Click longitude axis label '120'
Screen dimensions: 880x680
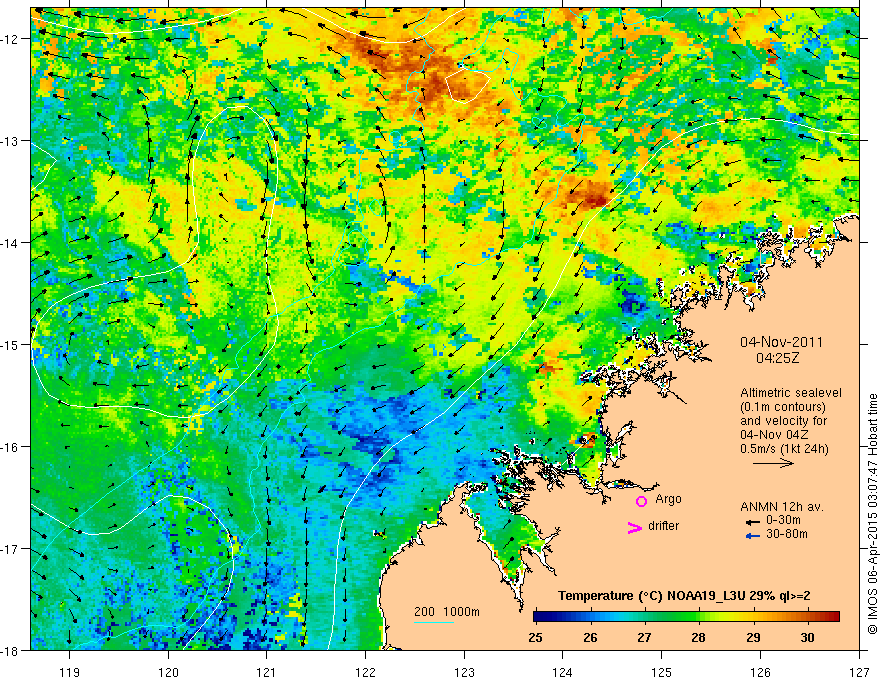pyautogui.click(x=168, y=672)
